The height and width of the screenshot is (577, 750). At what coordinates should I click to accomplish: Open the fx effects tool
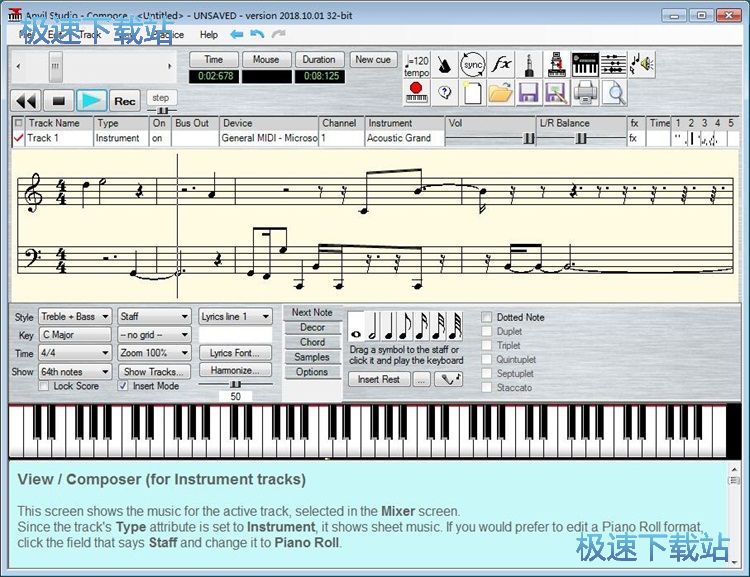(501, 64)
